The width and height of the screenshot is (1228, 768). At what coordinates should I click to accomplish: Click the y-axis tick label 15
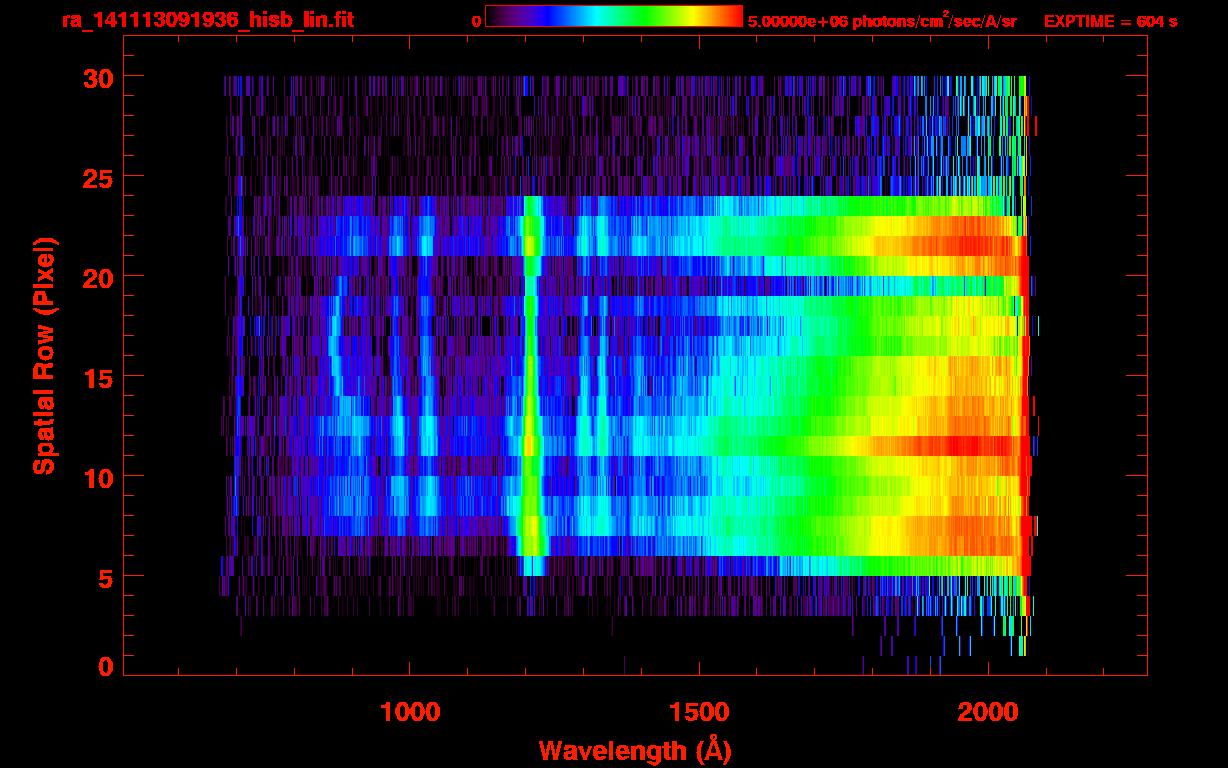[97, 377]
